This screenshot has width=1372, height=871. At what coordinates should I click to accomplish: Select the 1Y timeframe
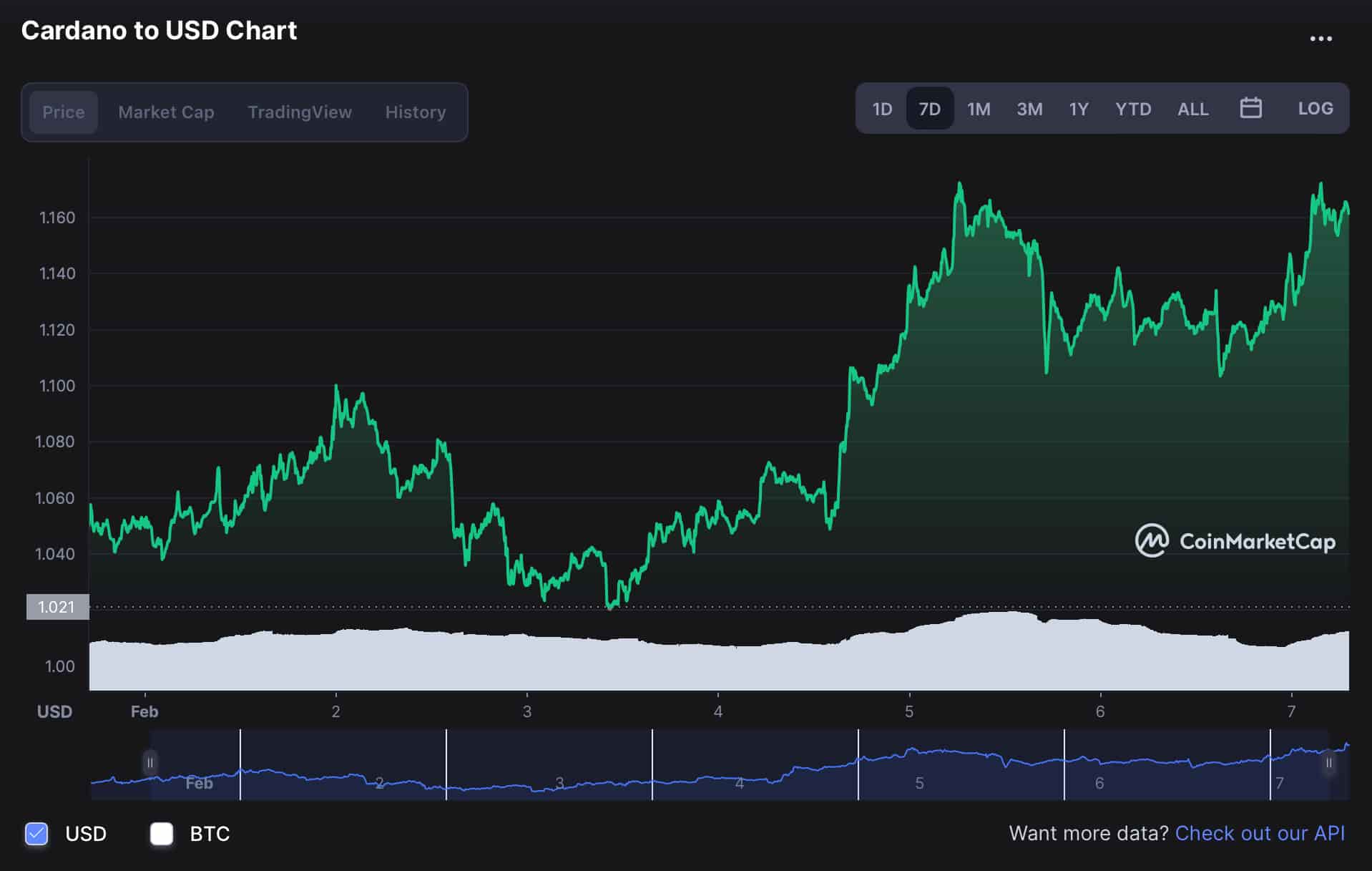coord(1079,108)
